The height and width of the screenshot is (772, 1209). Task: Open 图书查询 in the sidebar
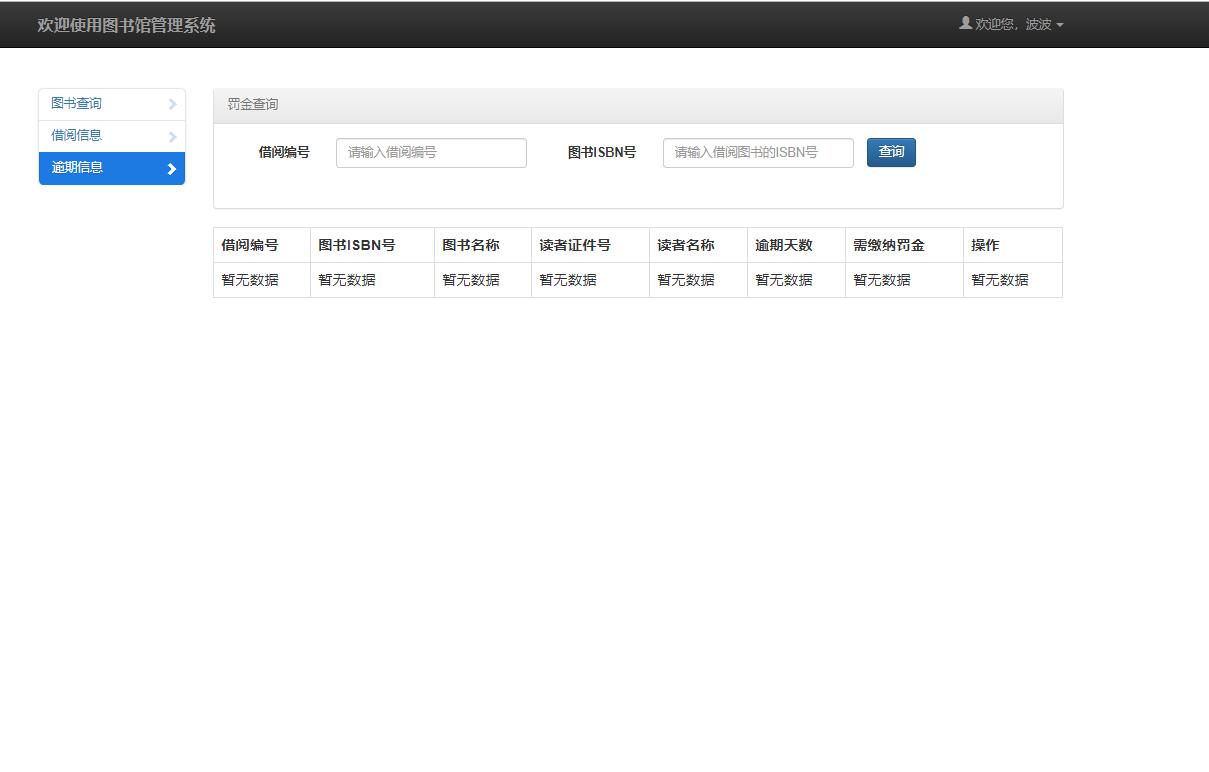click(x=77, y=104)
